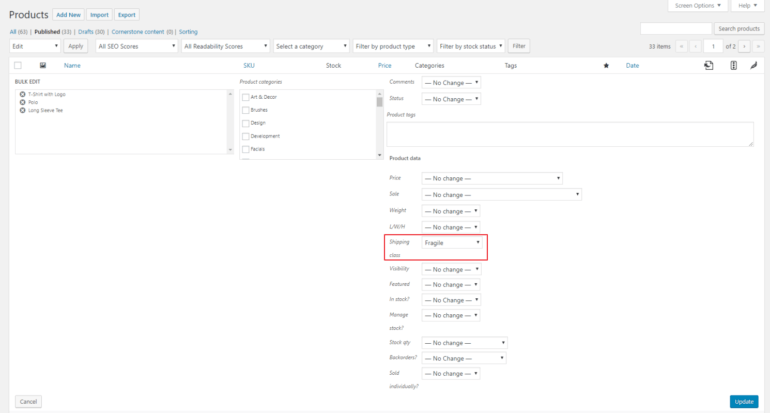
Task: Toggle the select-all products checkbox
Action: pos(18,65)
